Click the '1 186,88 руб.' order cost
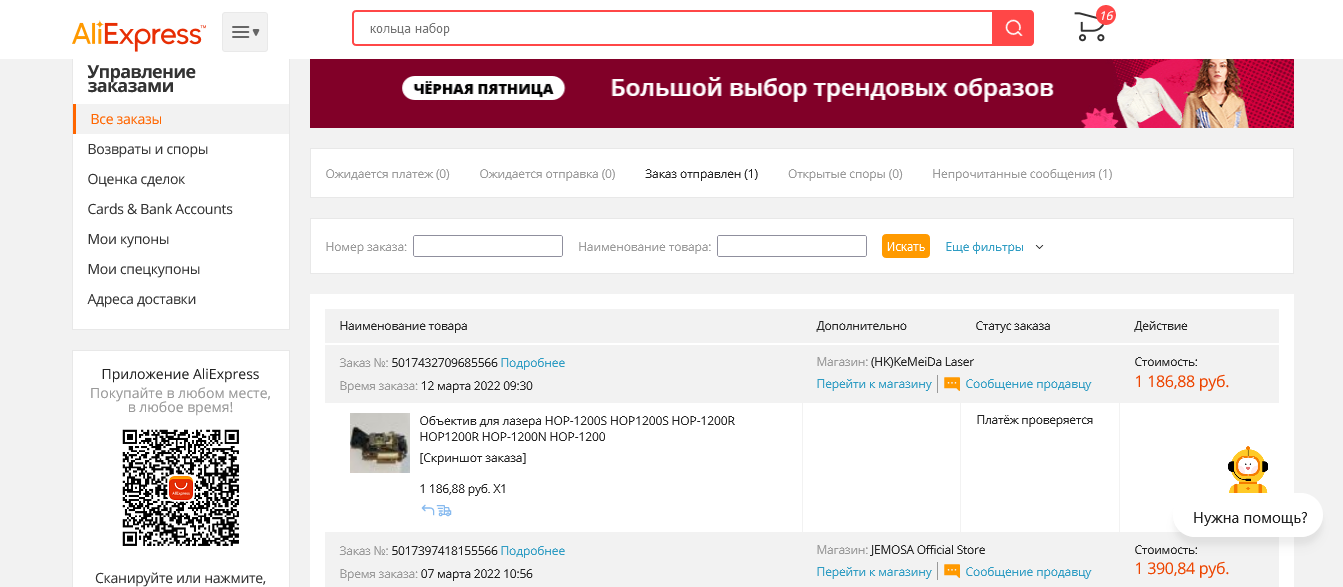This screenshot has width=1343, height=587. click(x=1182, y=381)
